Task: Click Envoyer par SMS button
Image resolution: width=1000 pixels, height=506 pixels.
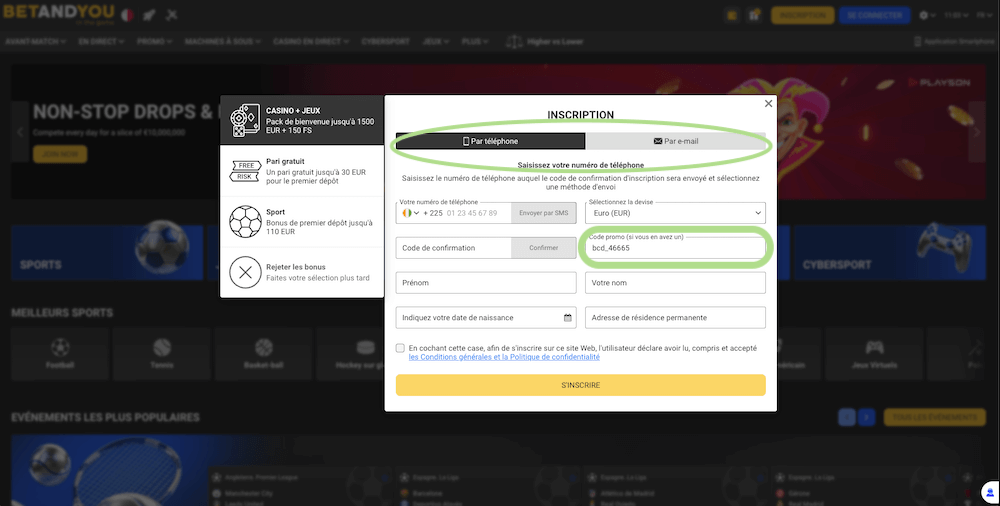Action: point(543,213)
